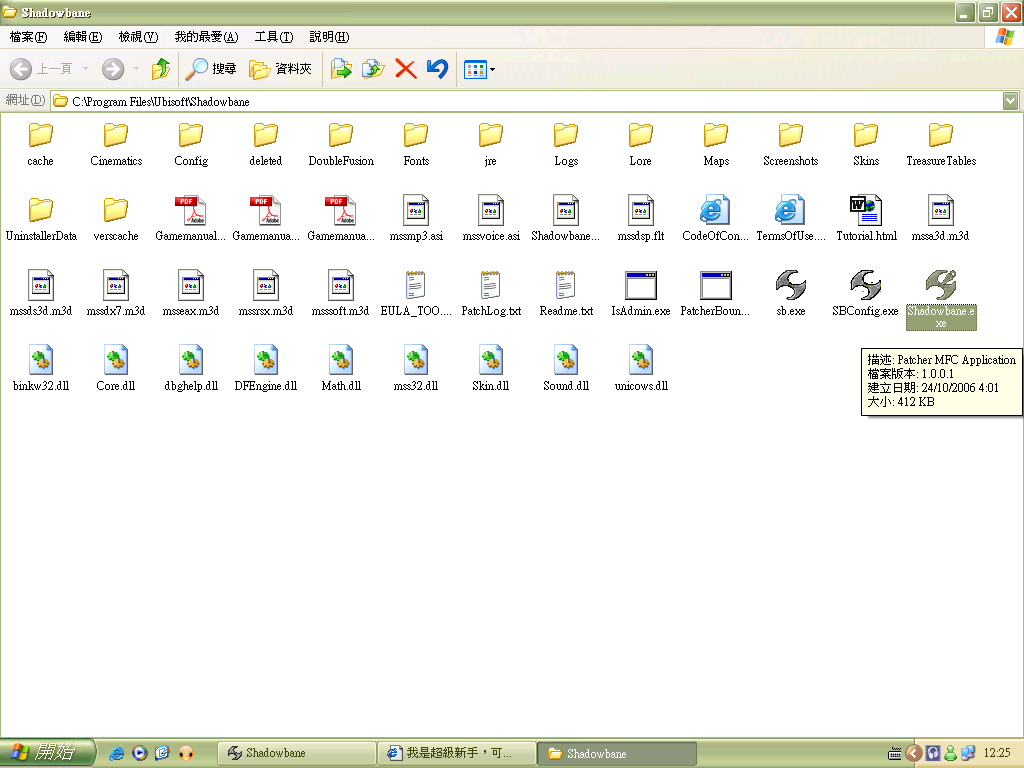Viewport: 1024px width, 768px height.
Task: Select the unicows.dll file
Action: 641,370
